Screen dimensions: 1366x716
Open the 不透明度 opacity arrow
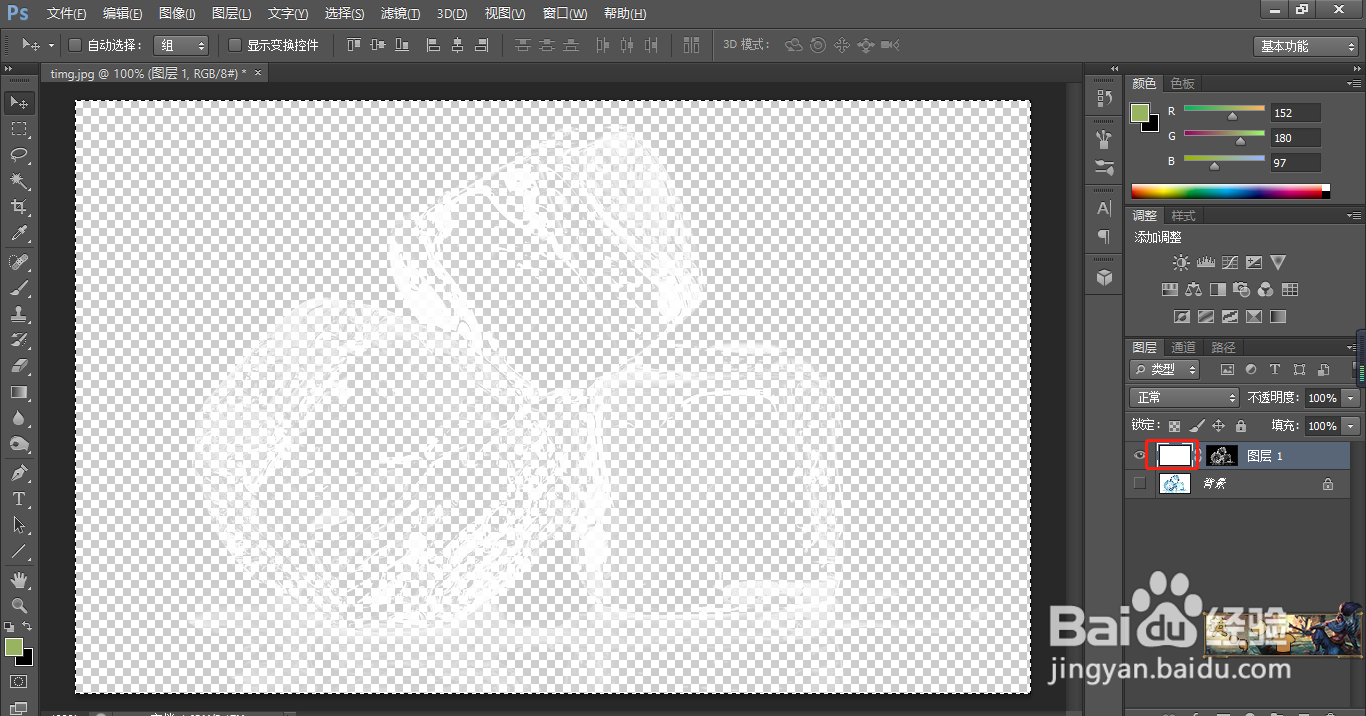pos(1352,398)
